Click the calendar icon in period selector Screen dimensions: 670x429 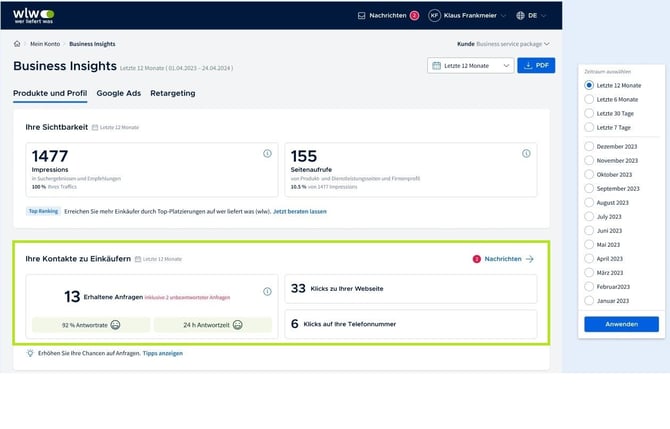click(x=436, y=66)
